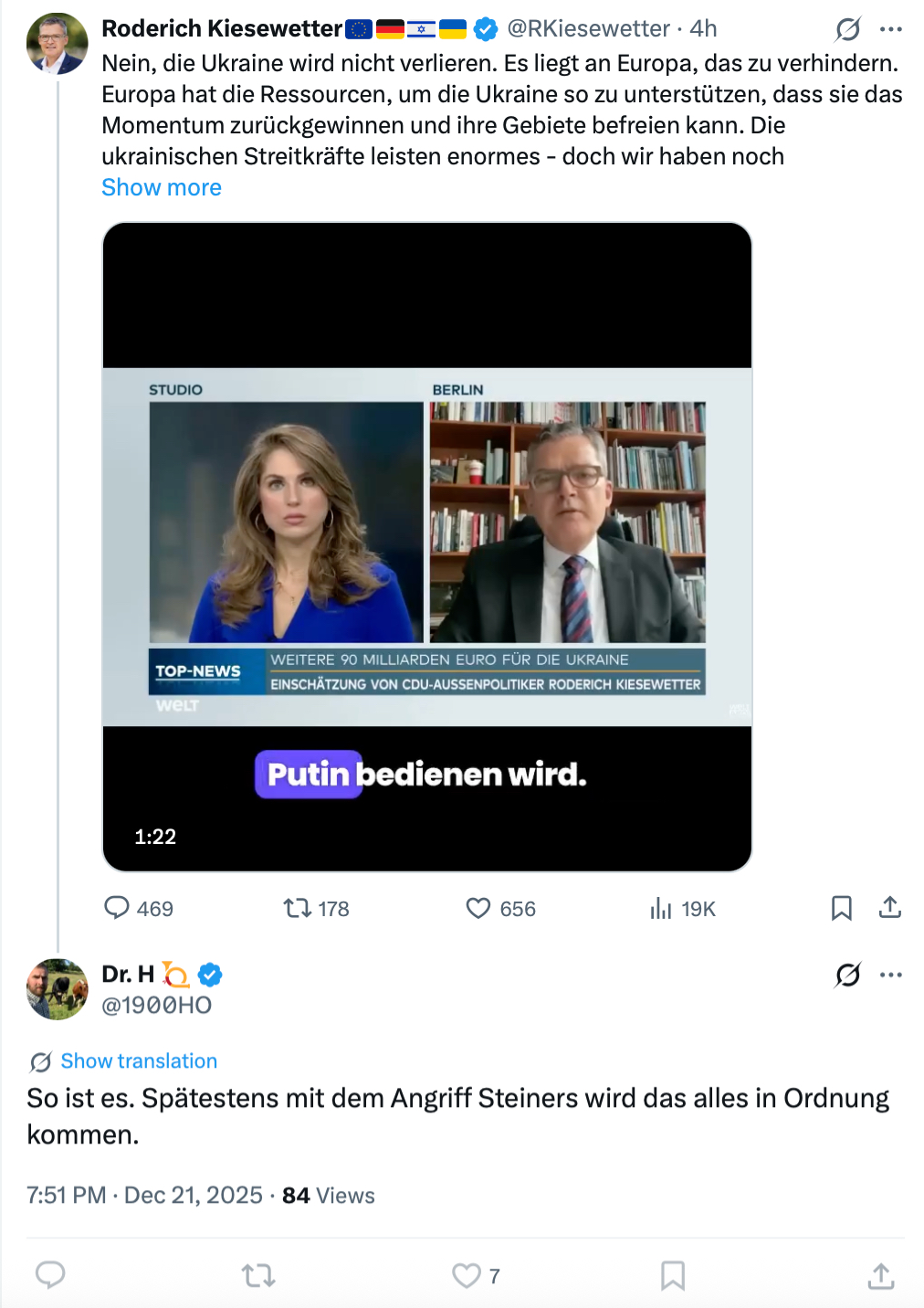Reply to Roderich Kiesewetter's post
The height and width of the screenshot is (1308, 924).
117,908
